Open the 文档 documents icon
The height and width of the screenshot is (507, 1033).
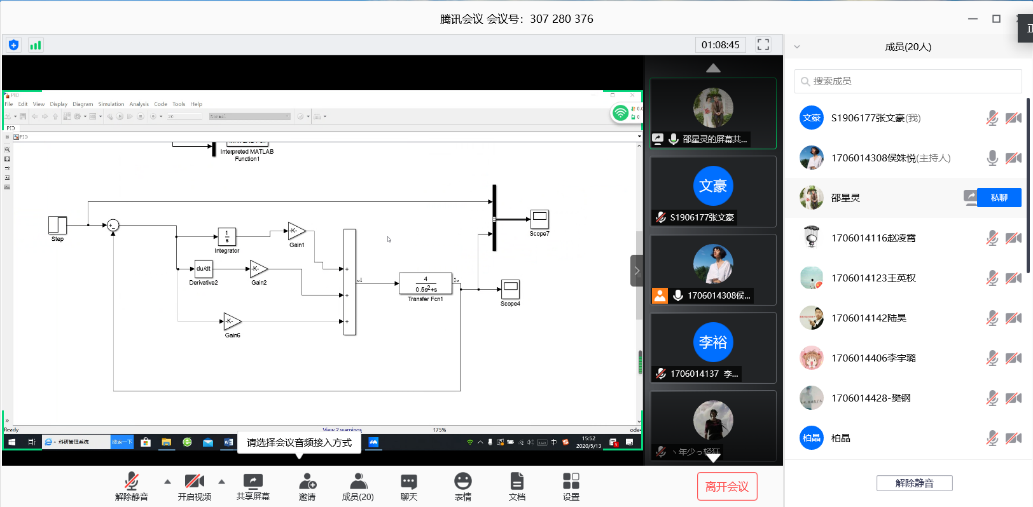pos(517,482)
